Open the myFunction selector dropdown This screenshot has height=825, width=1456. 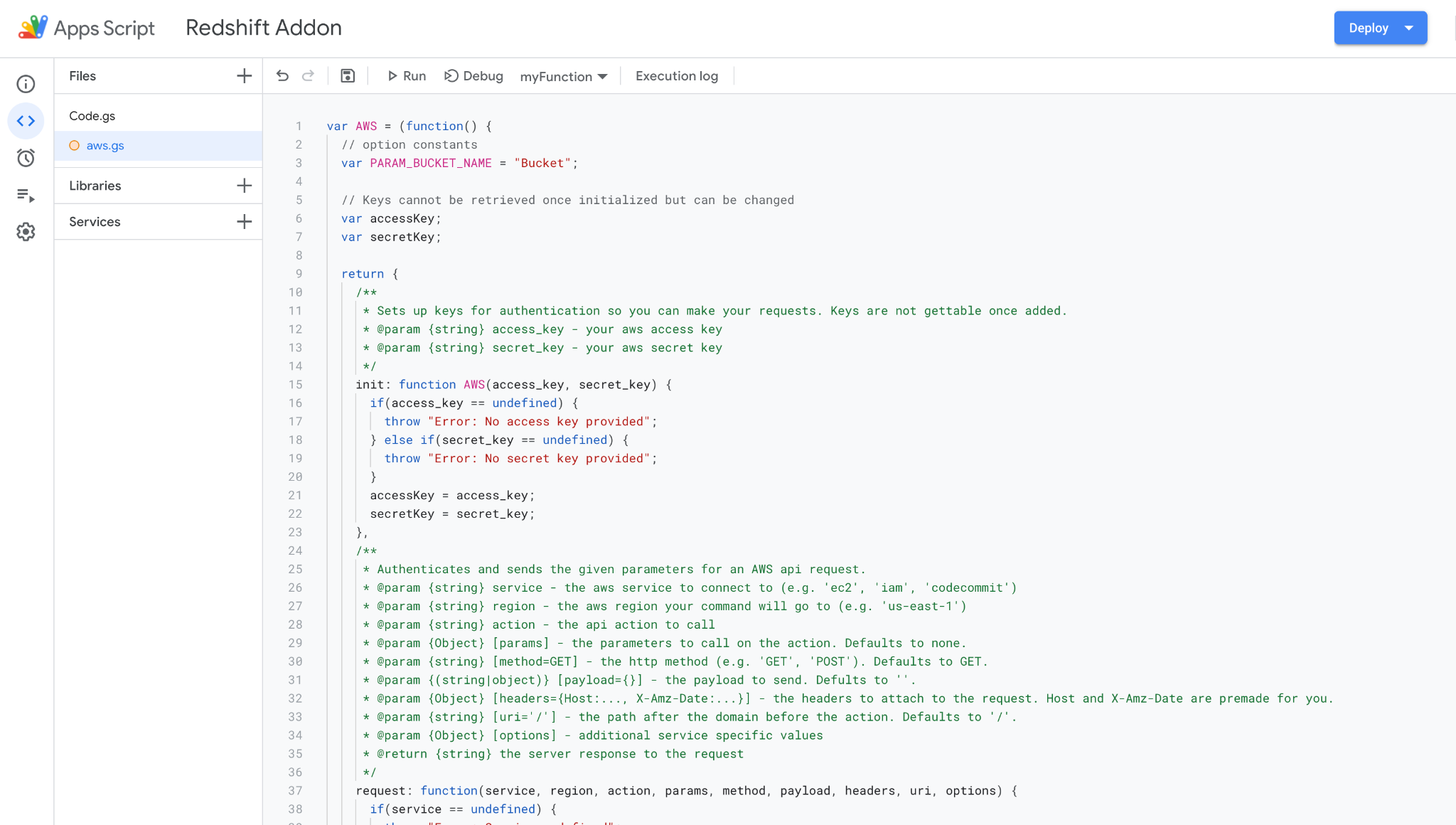[563, 76]
